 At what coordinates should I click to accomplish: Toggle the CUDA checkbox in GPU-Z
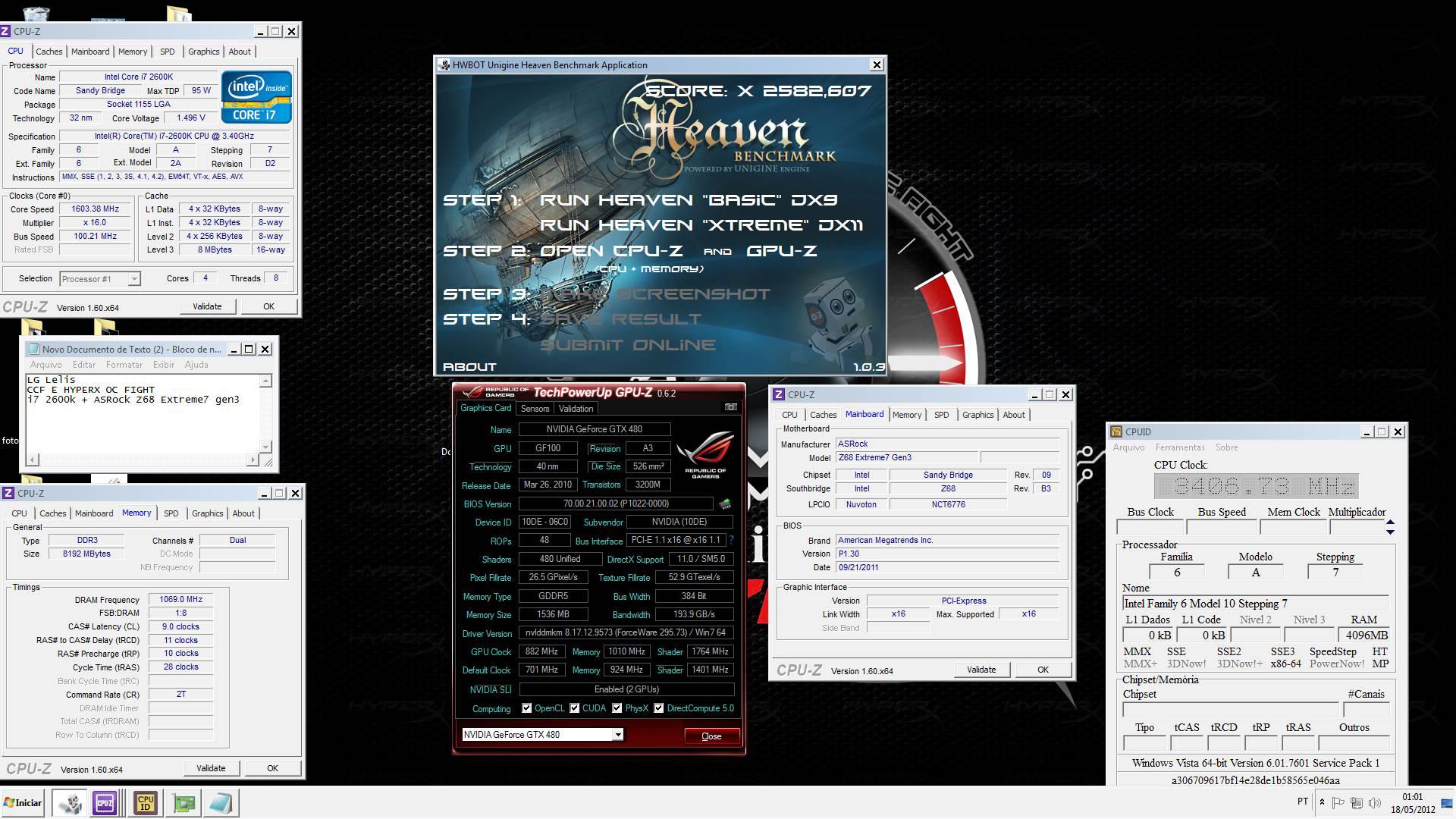[574, 708]
